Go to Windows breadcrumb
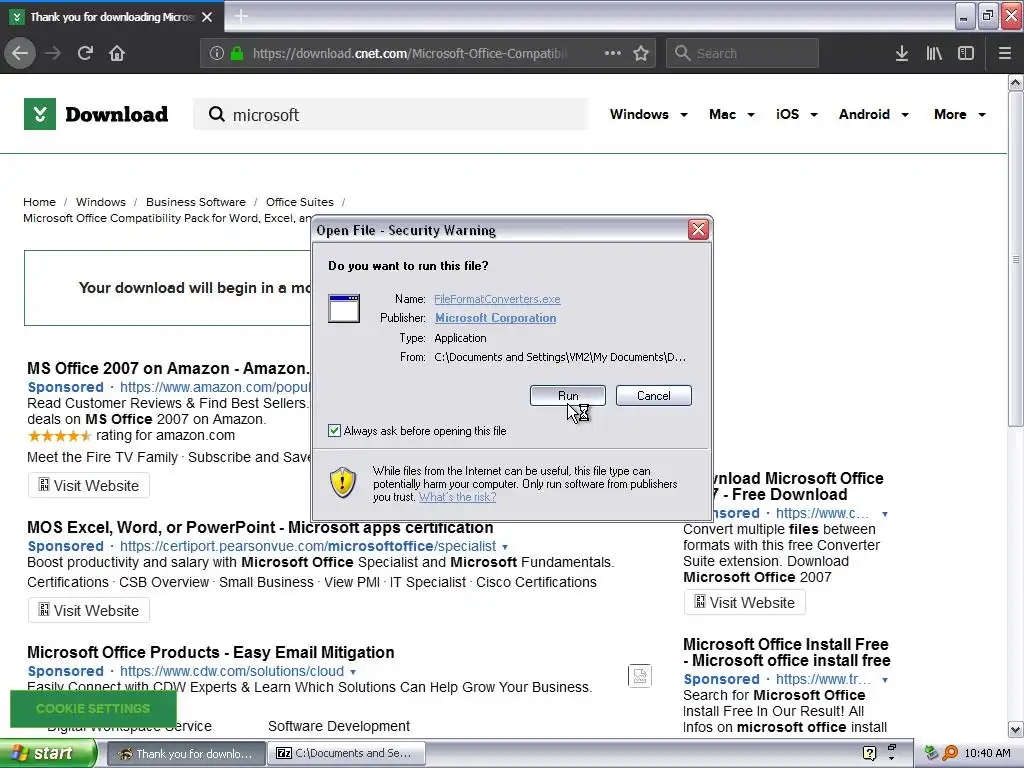 click(101, 202)
